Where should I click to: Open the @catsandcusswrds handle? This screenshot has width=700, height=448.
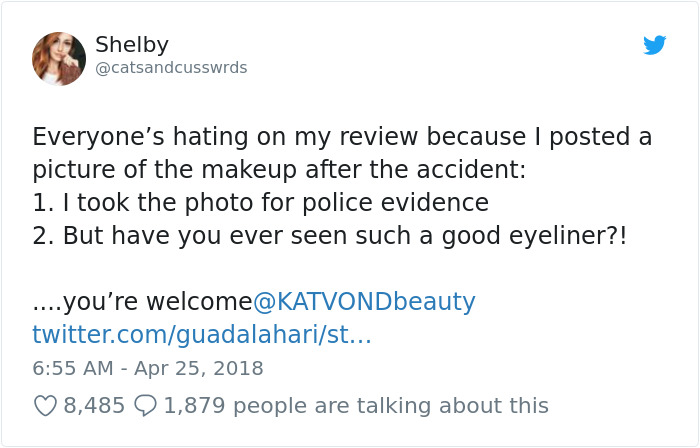(x=171, y=68)
